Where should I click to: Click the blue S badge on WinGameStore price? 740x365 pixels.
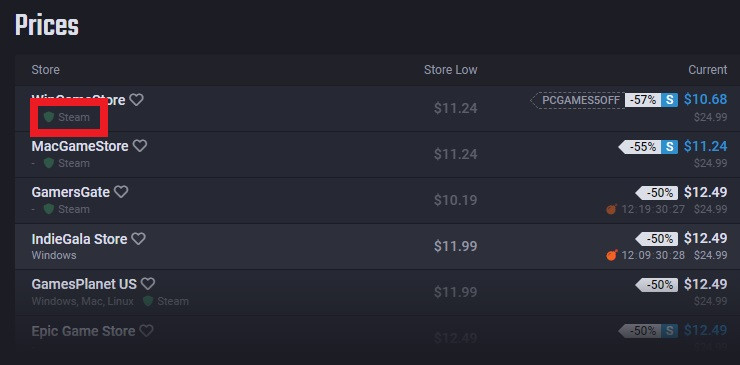pyautogui.click(x=669, y=100)
